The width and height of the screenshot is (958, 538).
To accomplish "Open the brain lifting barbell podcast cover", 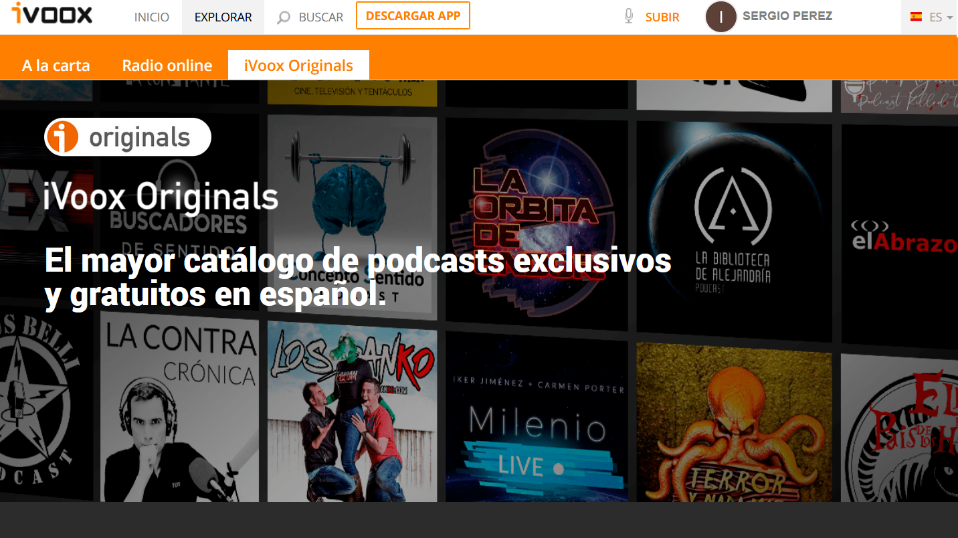I will click(352, 215).
